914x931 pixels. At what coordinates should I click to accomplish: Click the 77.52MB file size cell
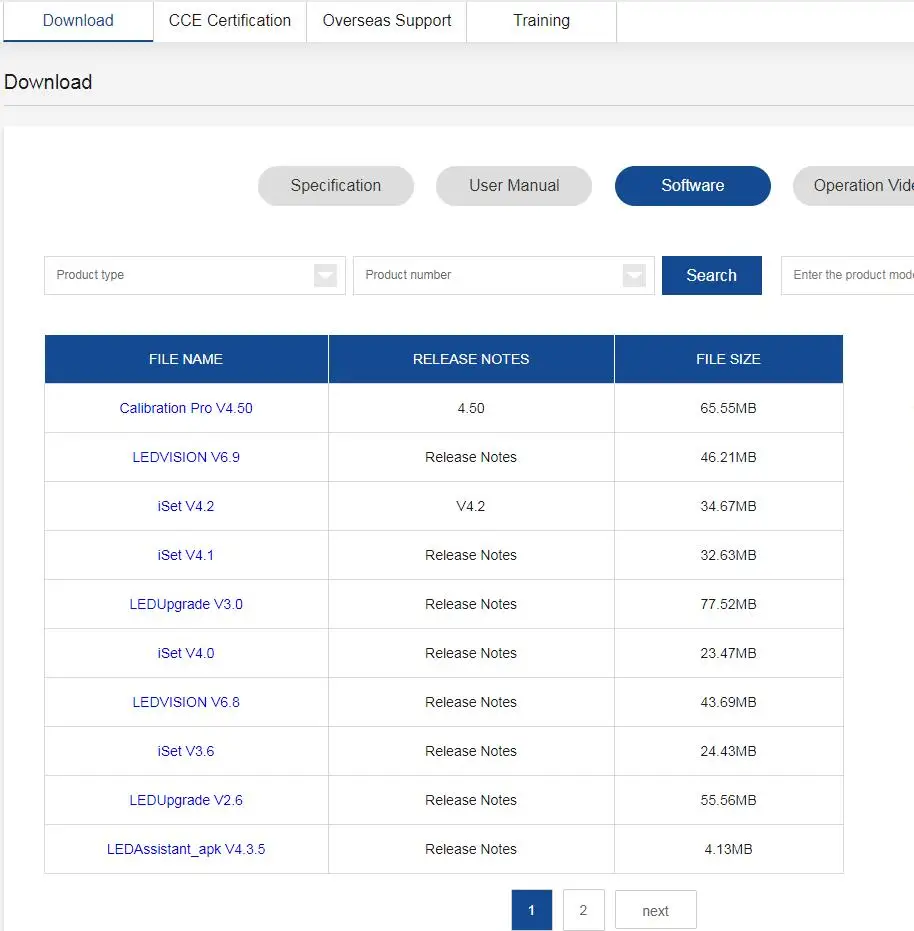pyautogui.click(x=729, y=604)
